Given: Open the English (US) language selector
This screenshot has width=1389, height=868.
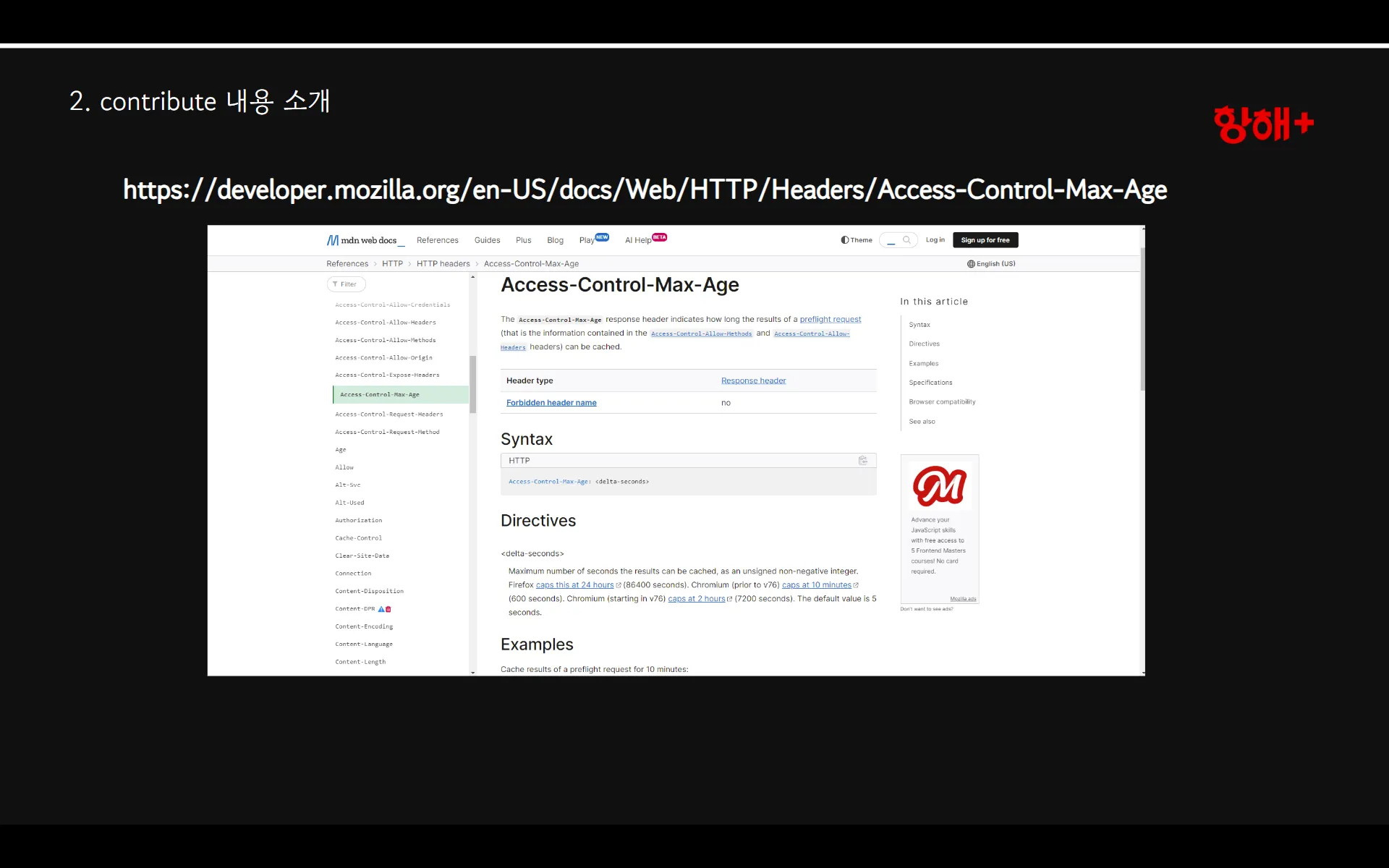Looking at the screenshot, I should point(991,264).
